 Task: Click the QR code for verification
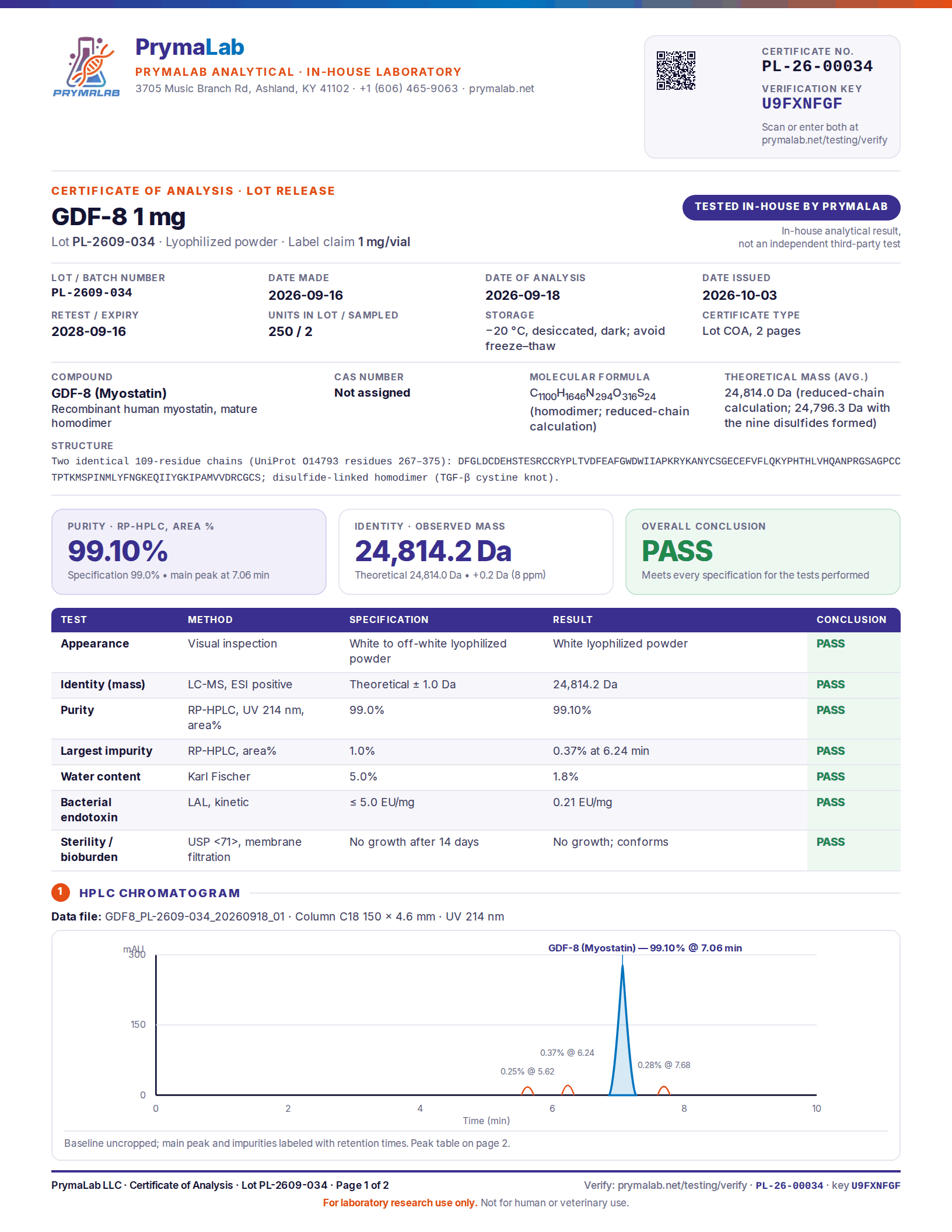pyautogui.click(x=676, y=71)
